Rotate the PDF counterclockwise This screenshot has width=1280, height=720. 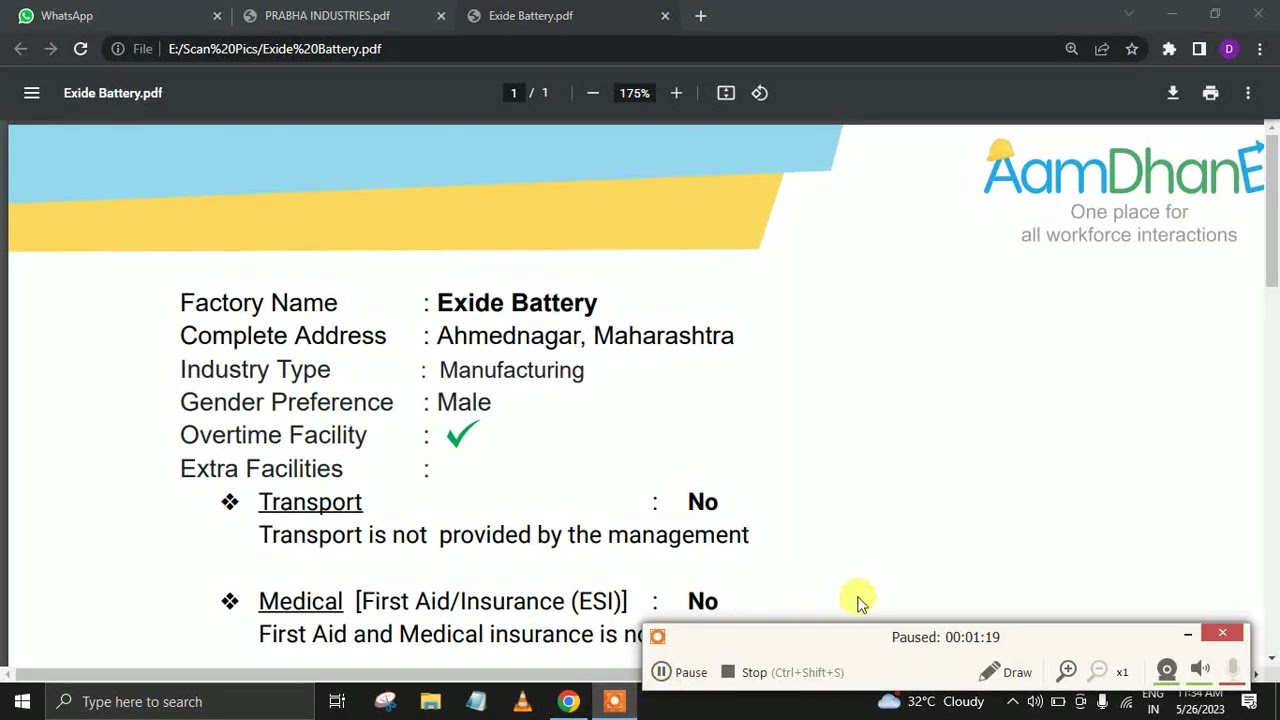pyautogui.click(x=760, y=93)
